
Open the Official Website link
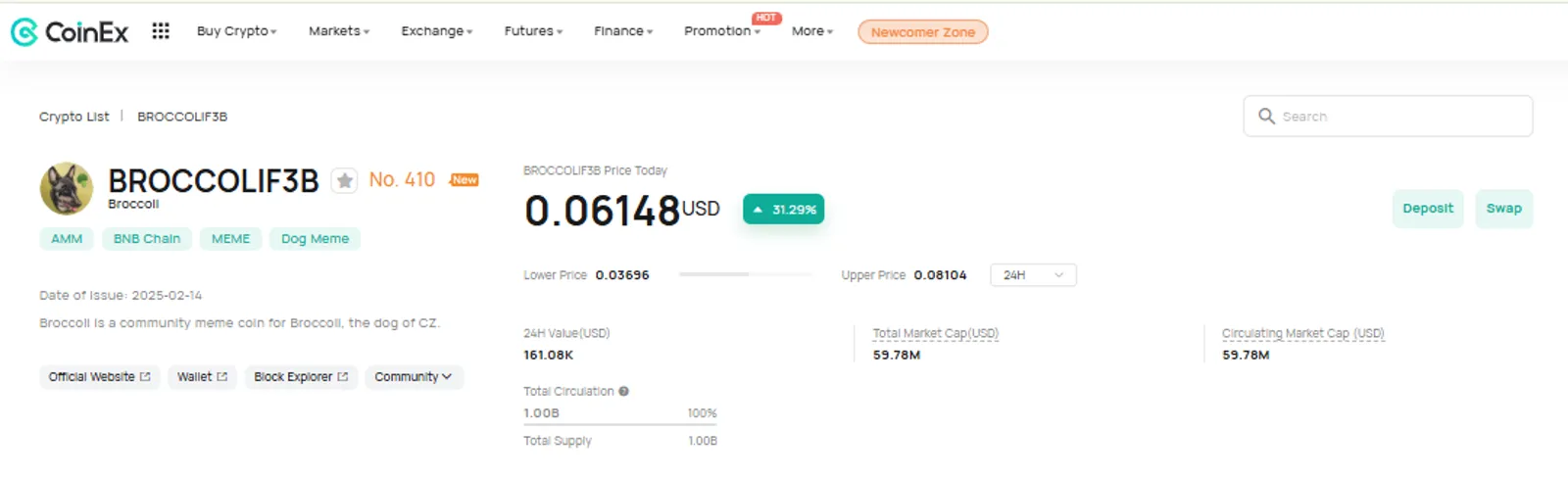pos(99,377)
